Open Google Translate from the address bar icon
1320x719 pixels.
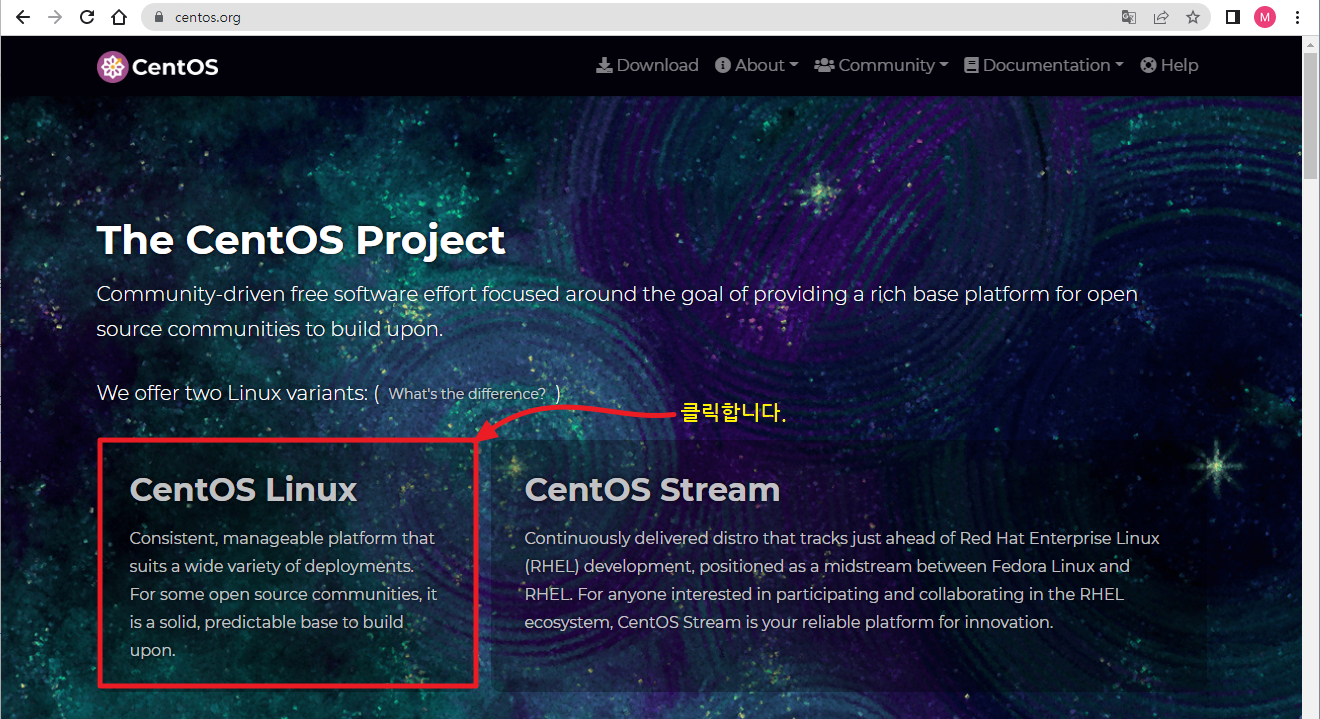click(1129, 17)
